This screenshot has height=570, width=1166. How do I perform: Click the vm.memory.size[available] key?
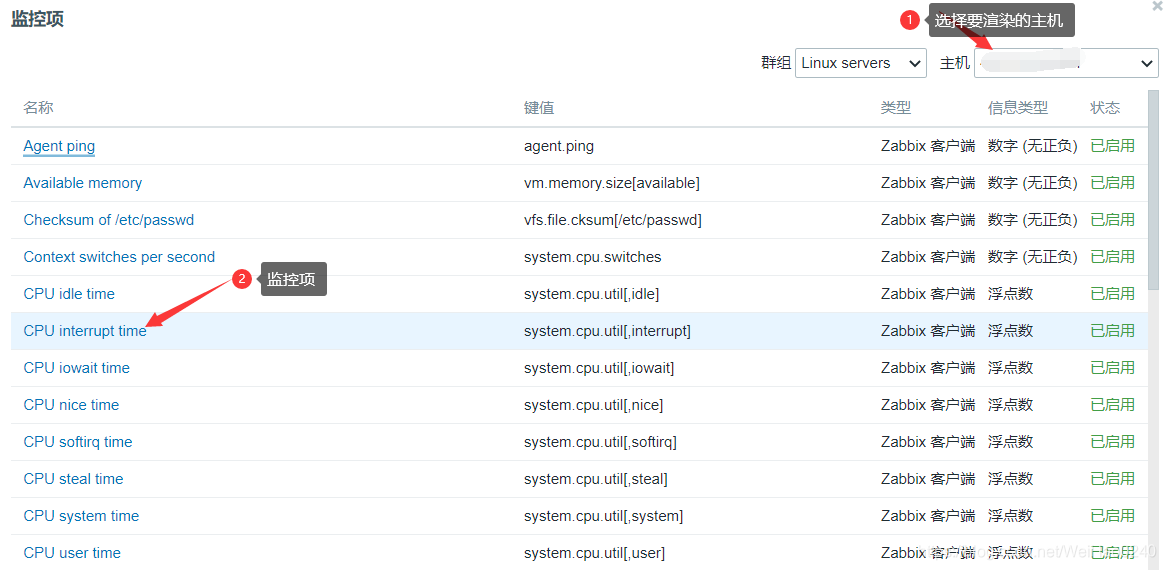[x=612, y=183]
